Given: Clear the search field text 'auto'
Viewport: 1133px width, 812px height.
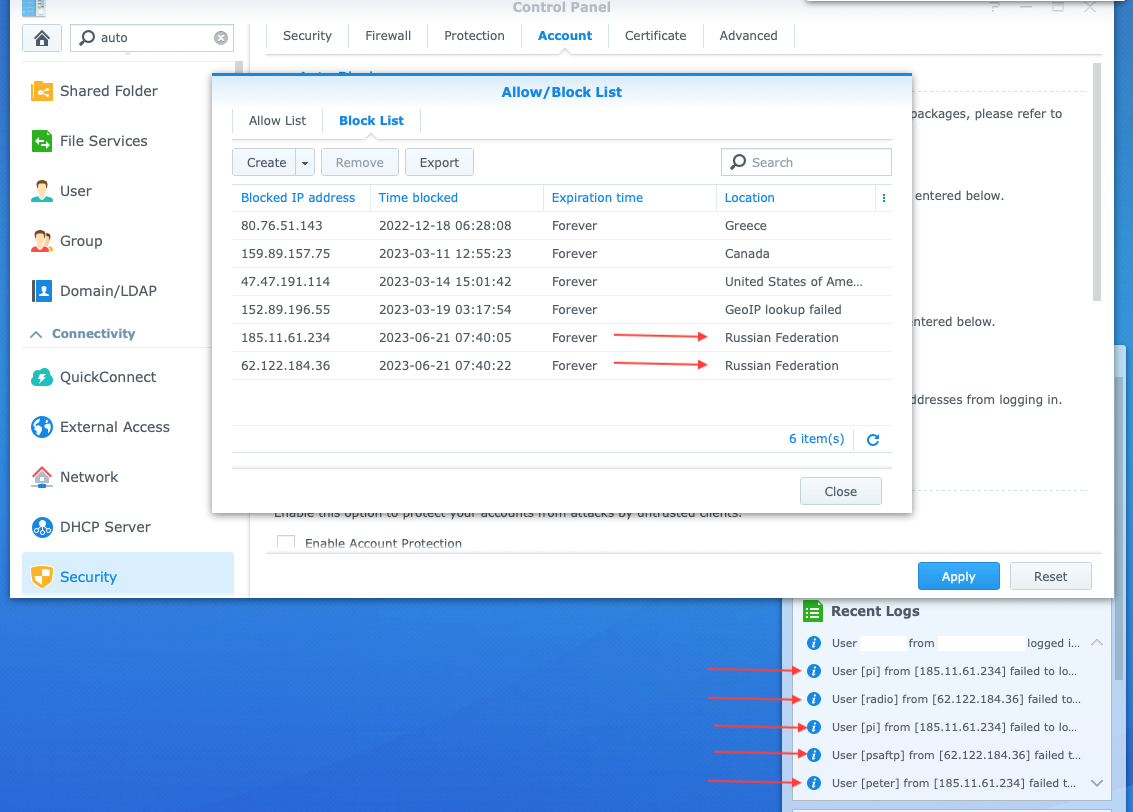Looking at the screenshot, I should point(220,38).
